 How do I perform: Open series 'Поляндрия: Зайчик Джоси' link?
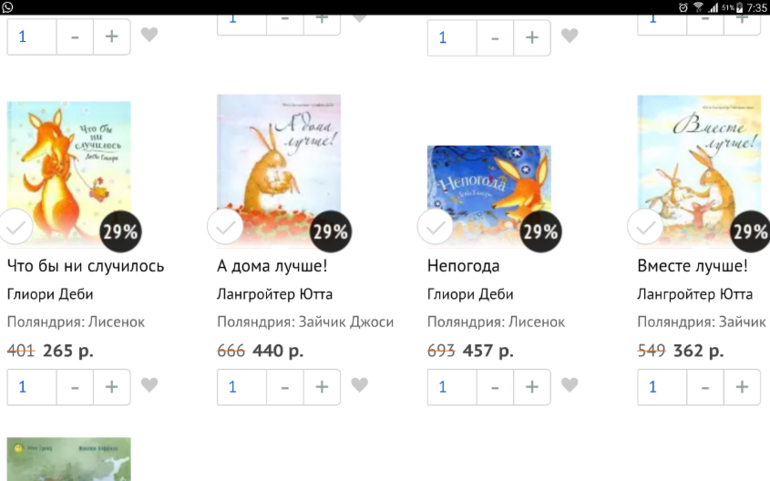pos(305,322)
